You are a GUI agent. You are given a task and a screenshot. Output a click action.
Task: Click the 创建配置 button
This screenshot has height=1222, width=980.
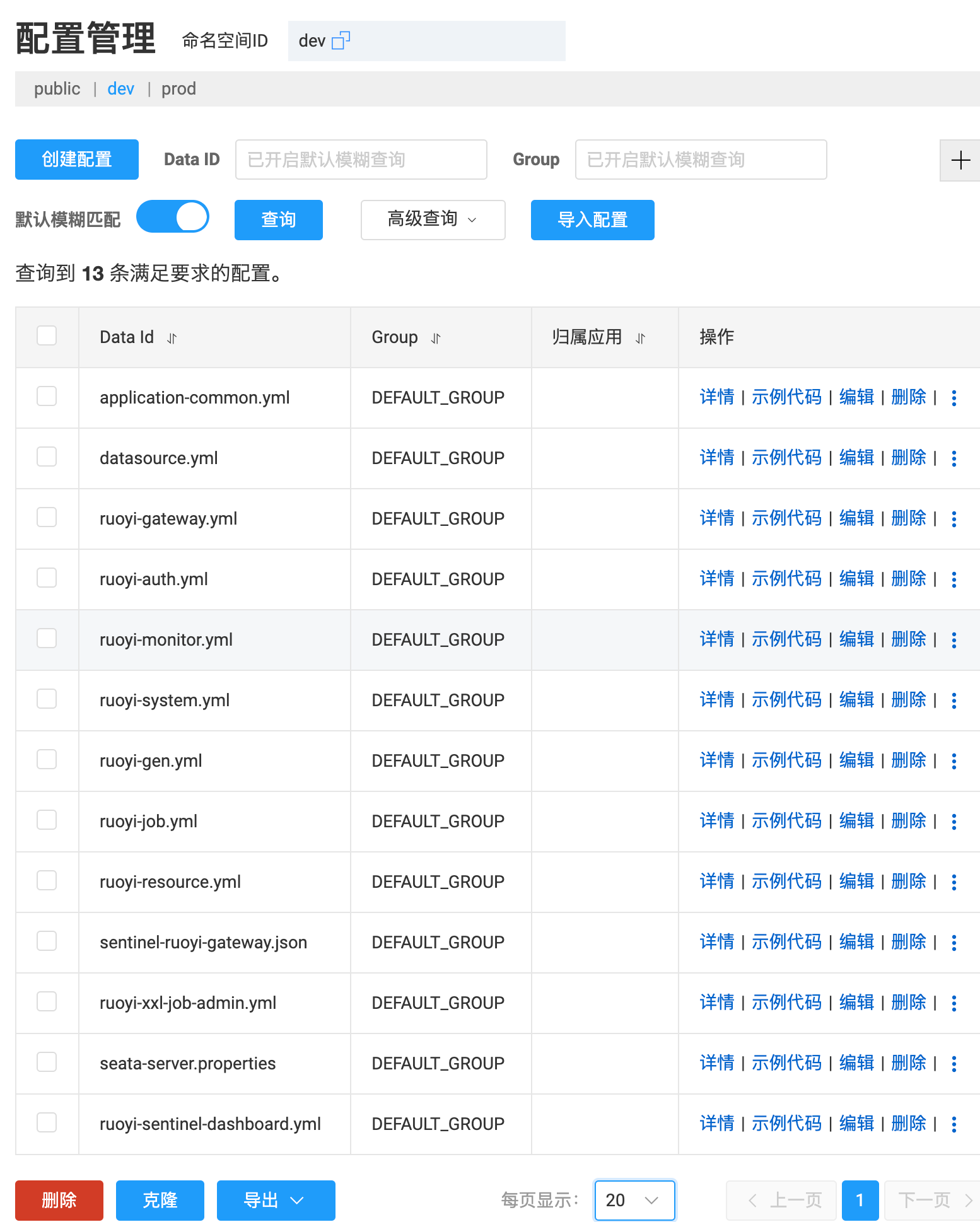coord(77,160)
